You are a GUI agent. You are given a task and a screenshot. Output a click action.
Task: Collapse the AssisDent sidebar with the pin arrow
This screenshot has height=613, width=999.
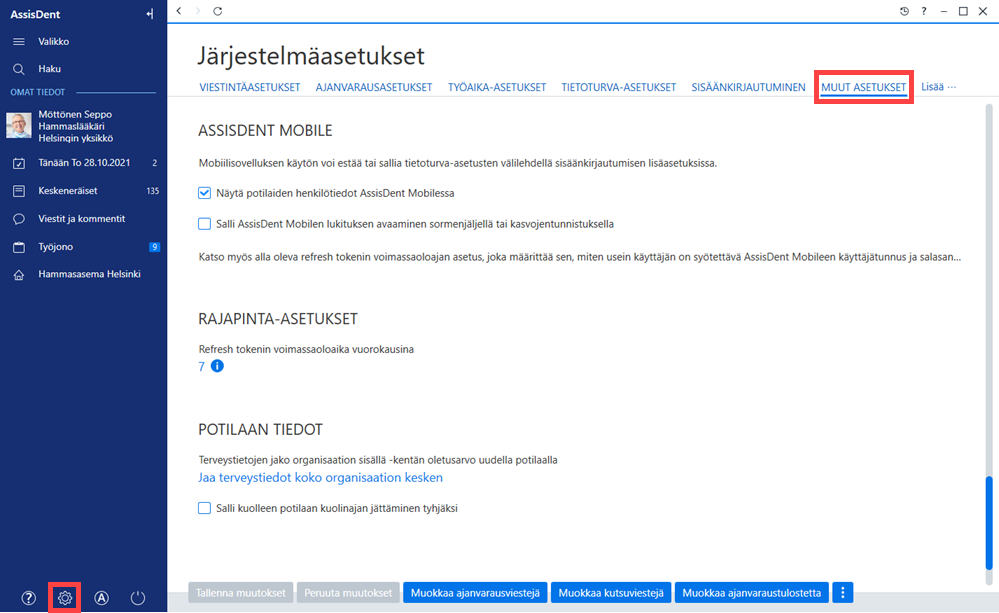[150, 13]
